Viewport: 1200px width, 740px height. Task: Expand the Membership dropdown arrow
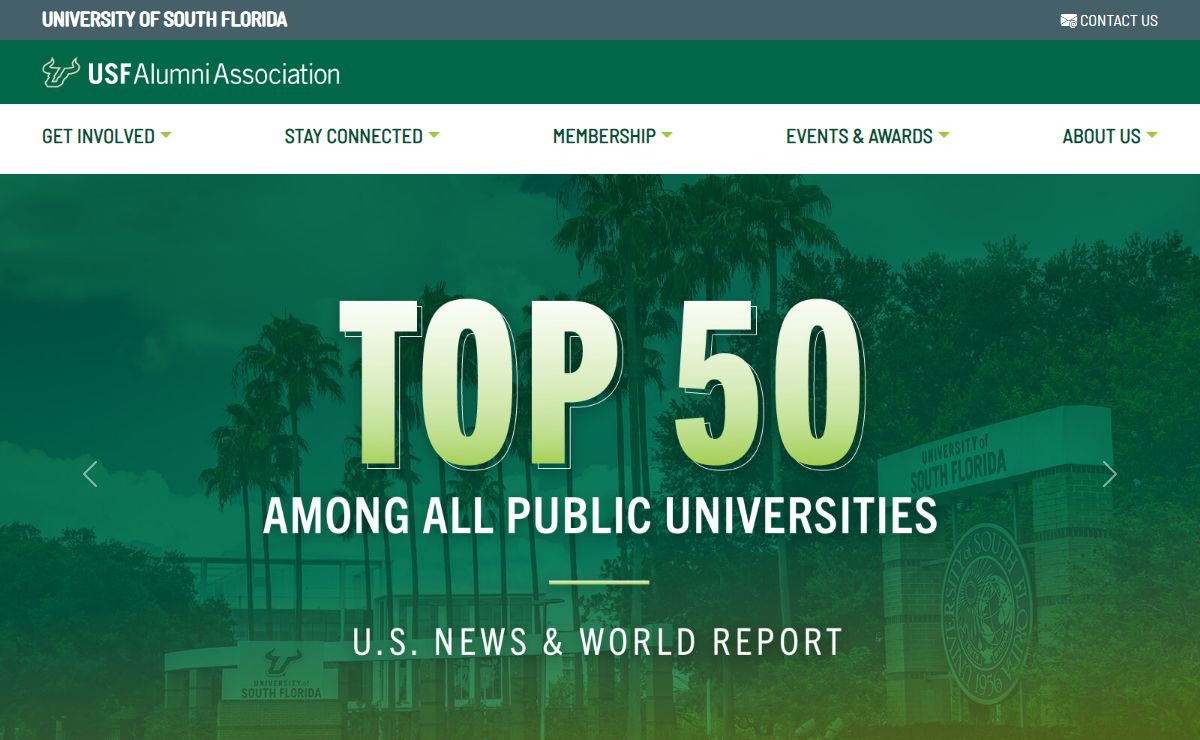(667, 135)
